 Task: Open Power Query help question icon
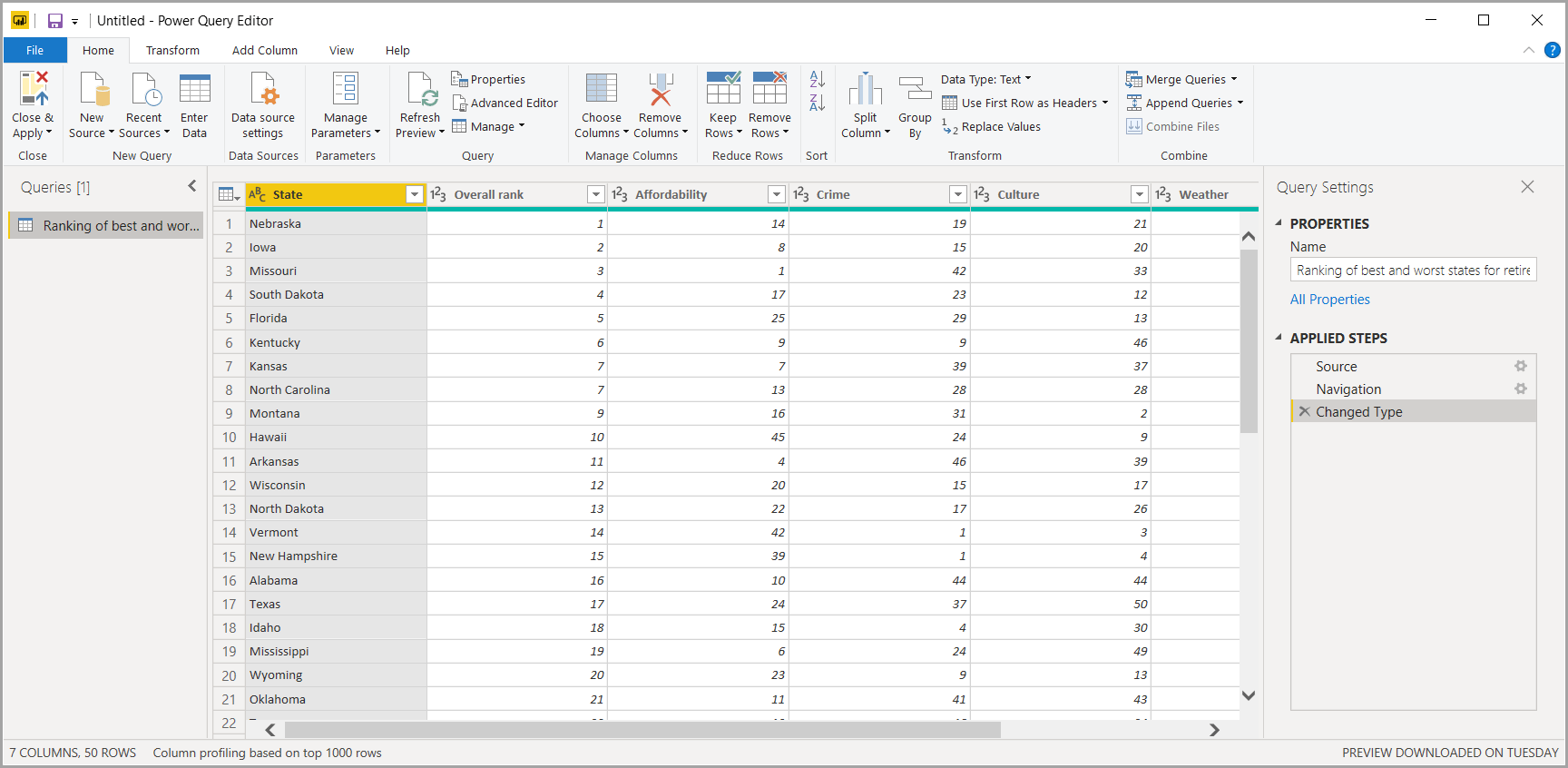point(1553,51)
